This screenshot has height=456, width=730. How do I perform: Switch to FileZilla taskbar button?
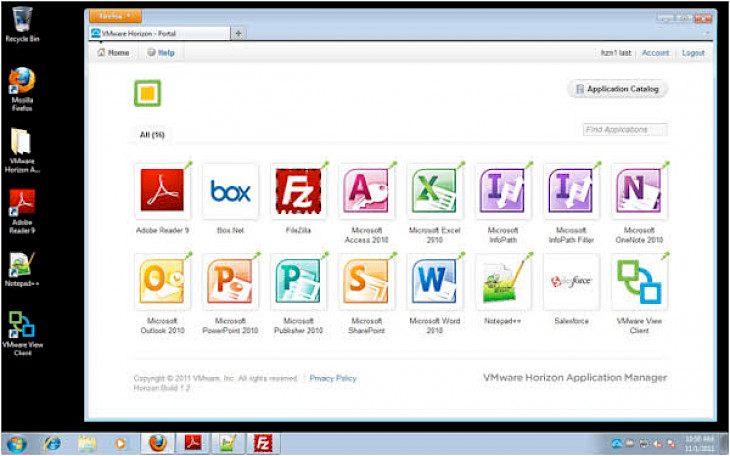click(263, 443)
